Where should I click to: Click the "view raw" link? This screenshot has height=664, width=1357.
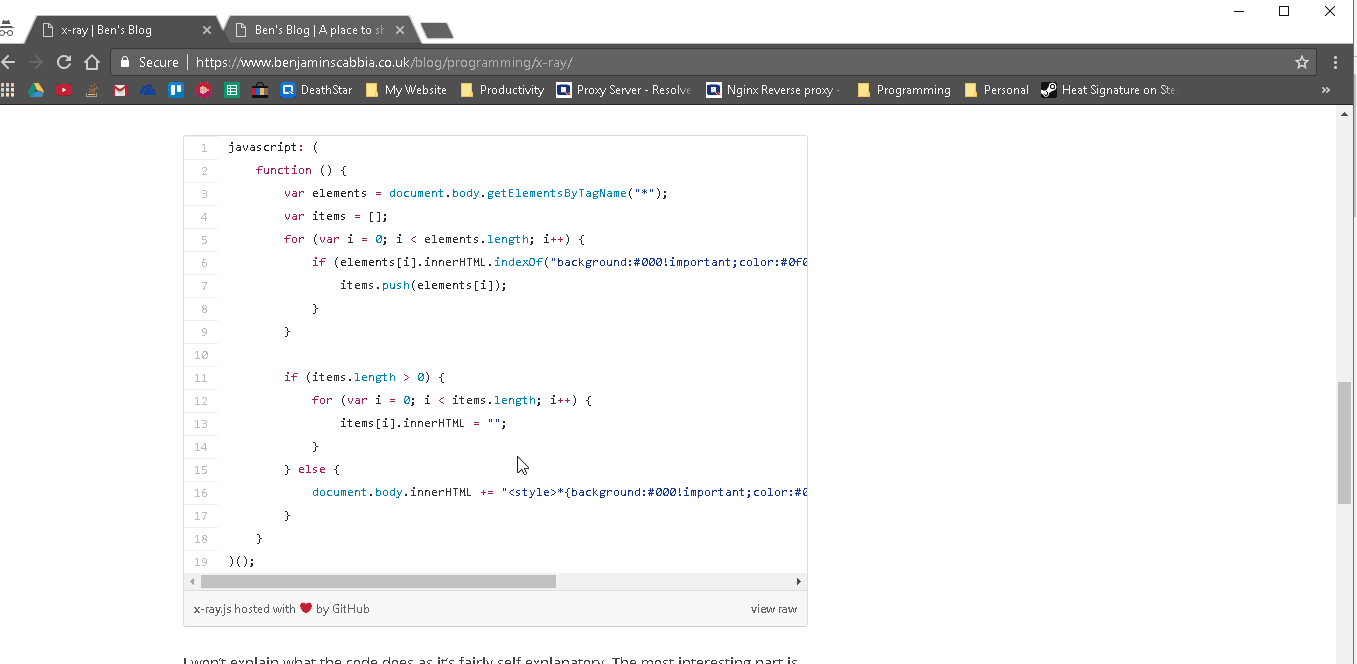tap(773, 609)
